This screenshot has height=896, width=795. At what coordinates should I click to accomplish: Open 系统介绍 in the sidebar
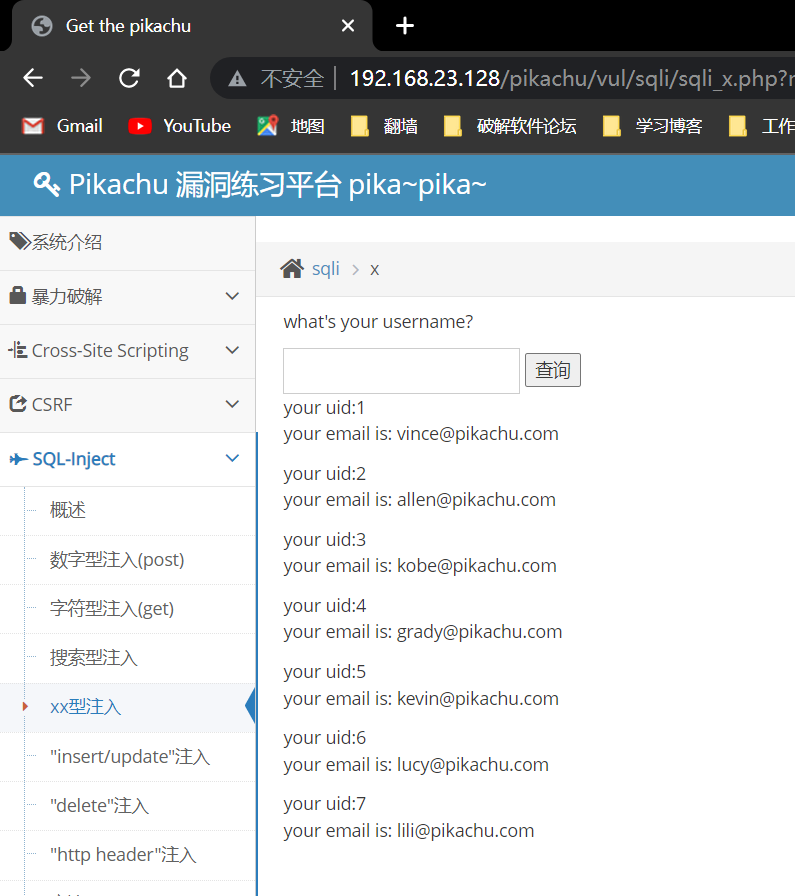pyautogui.click(x=66, y=242)
